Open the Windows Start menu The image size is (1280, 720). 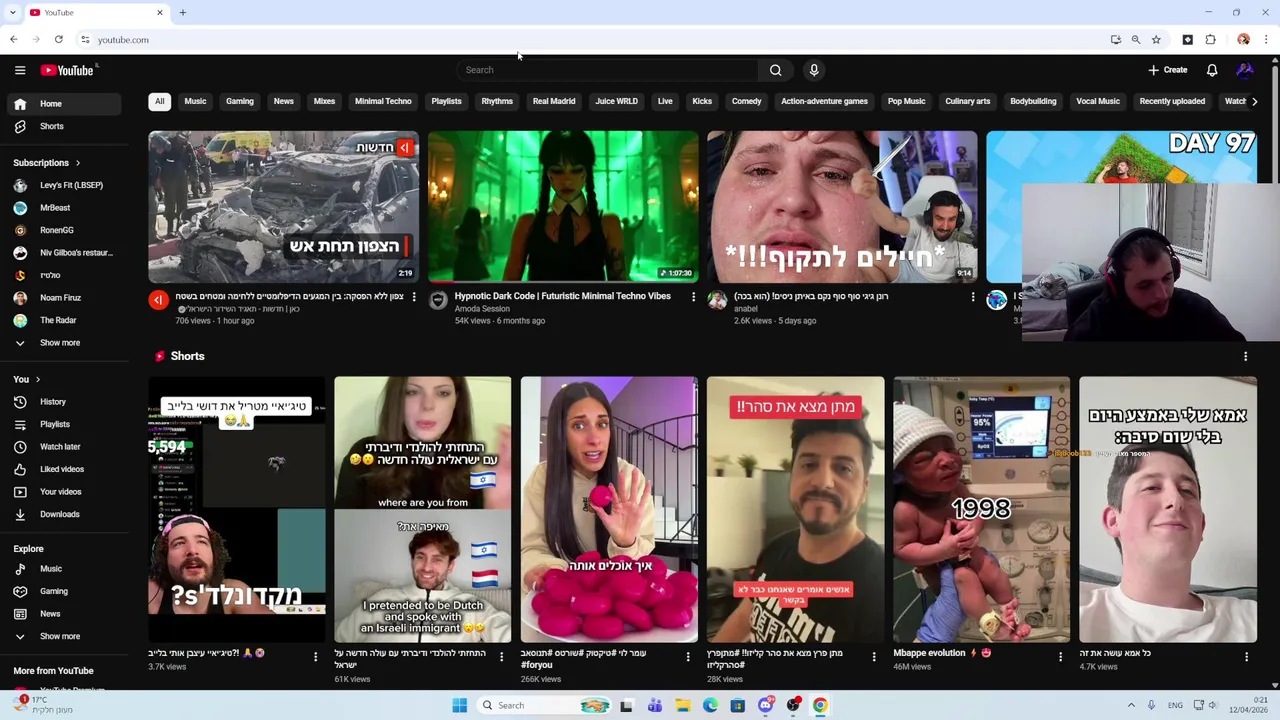(459, 705)
